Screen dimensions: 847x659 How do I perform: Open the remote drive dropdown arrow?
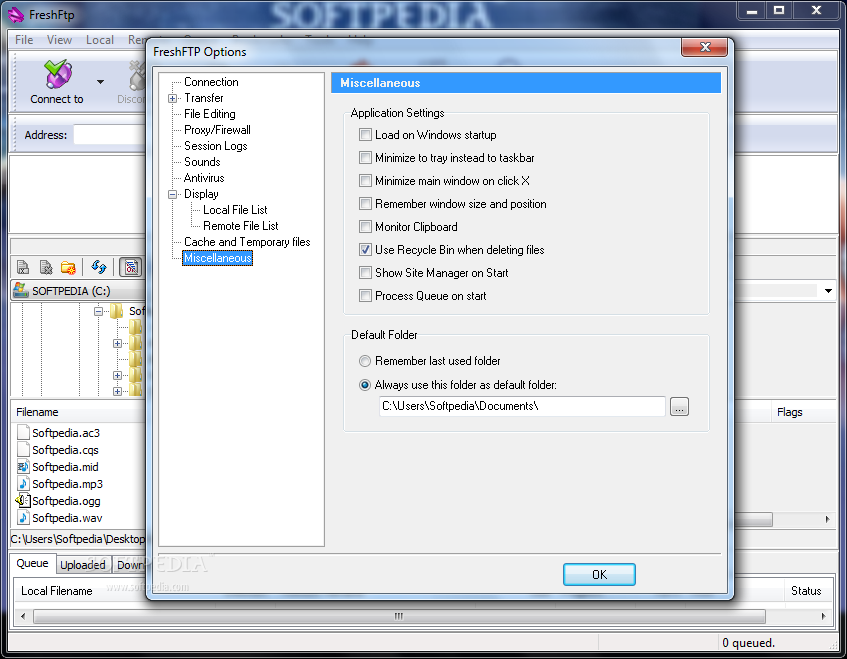click(x=828, y=291)
